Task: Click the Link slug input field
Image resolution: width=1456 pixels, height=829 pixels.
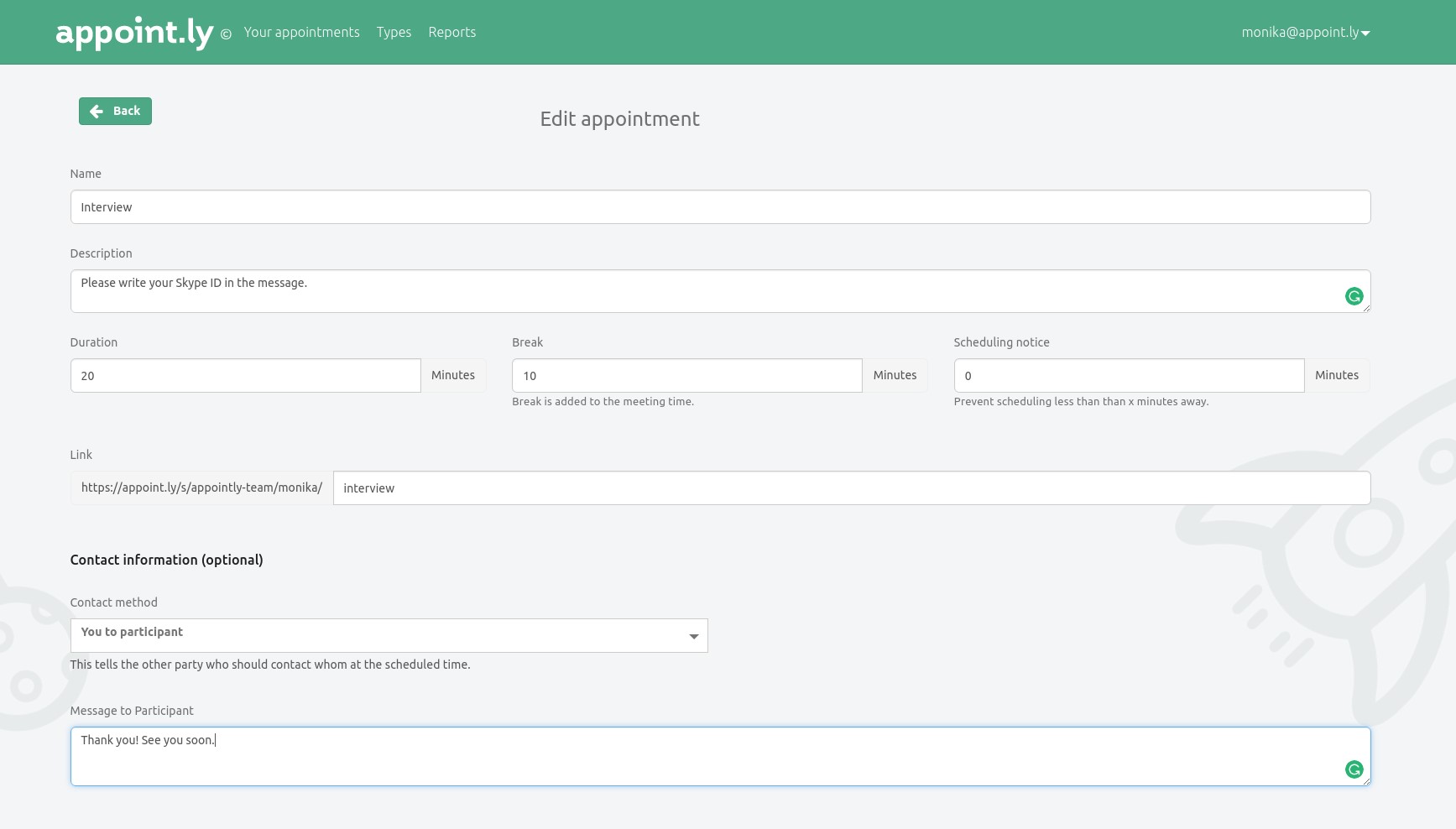Action: point(851,488)
